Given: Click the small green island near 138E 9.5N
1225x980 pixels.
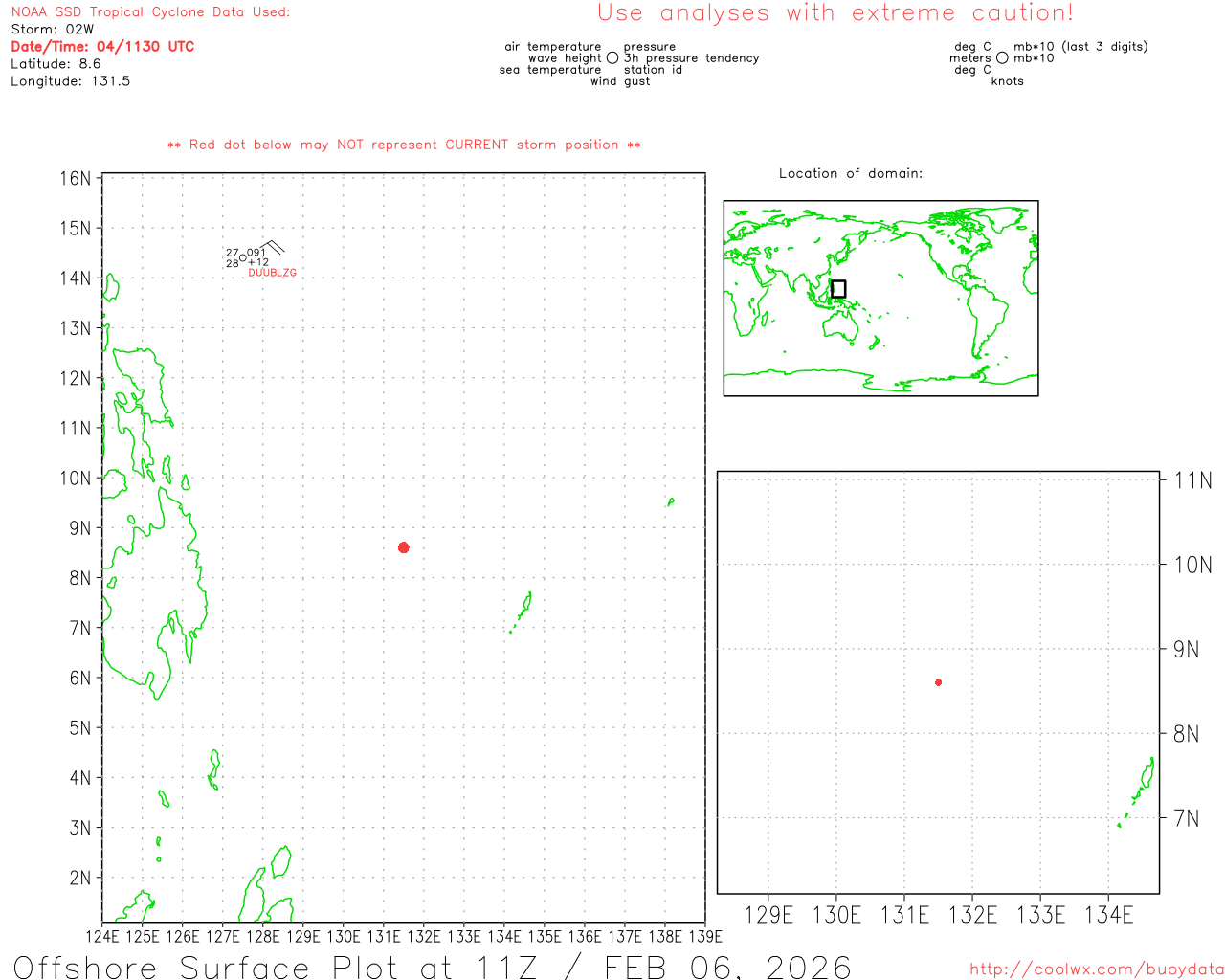Looking at the screenshot, I should (671, 501).
